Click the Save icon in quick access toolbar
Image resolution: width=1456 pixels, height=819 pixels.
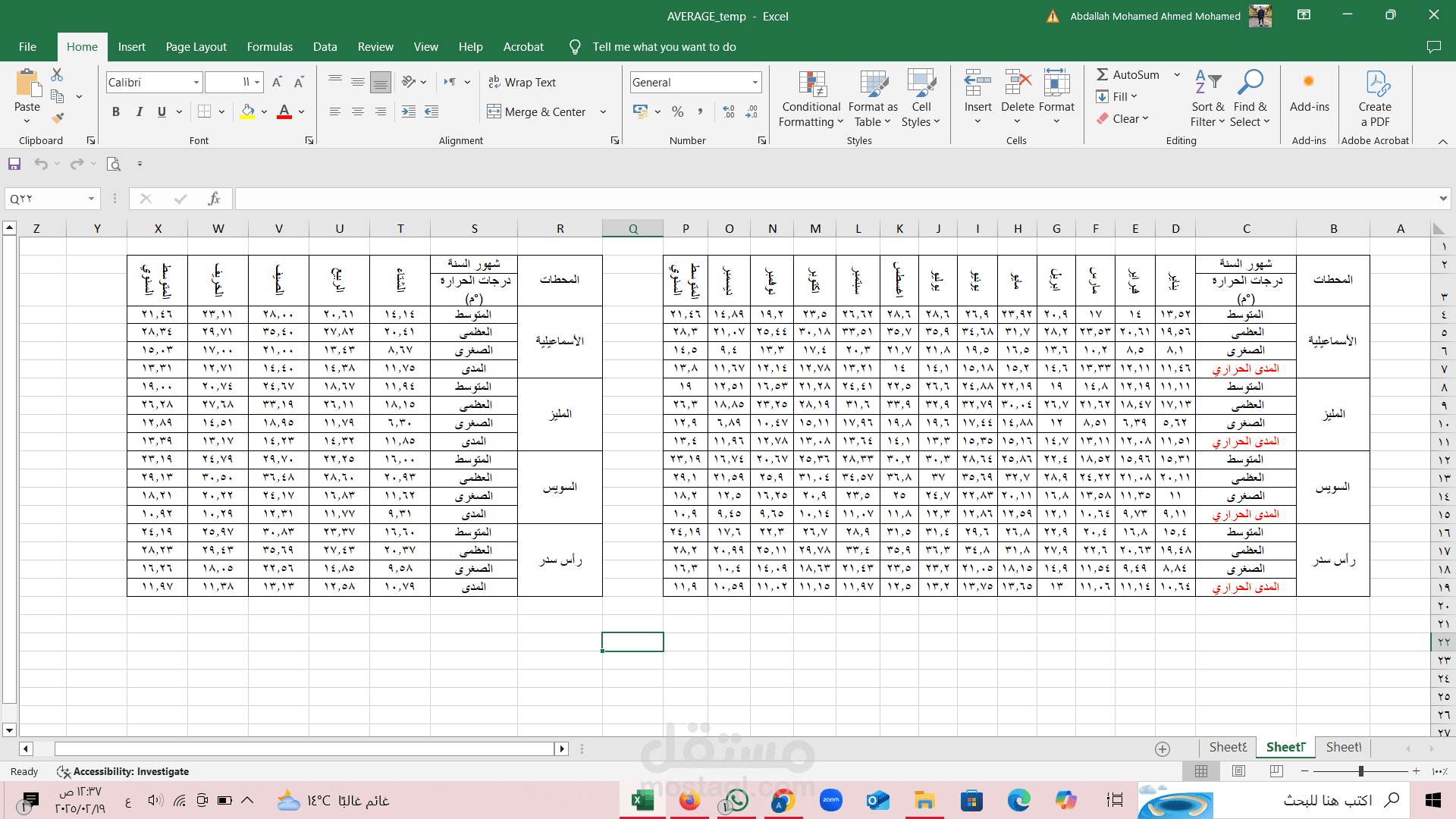tap(14, 164)
